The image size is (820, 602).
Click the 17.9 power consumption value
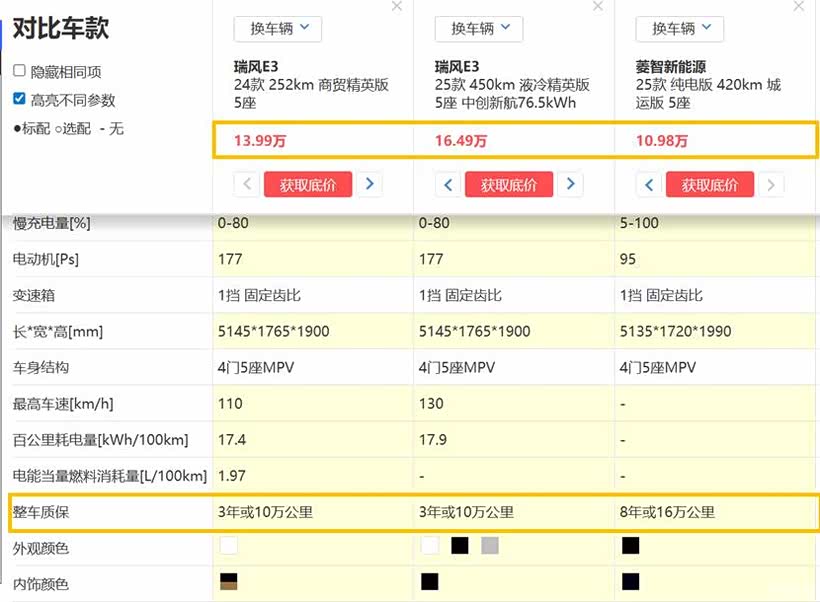432,440
